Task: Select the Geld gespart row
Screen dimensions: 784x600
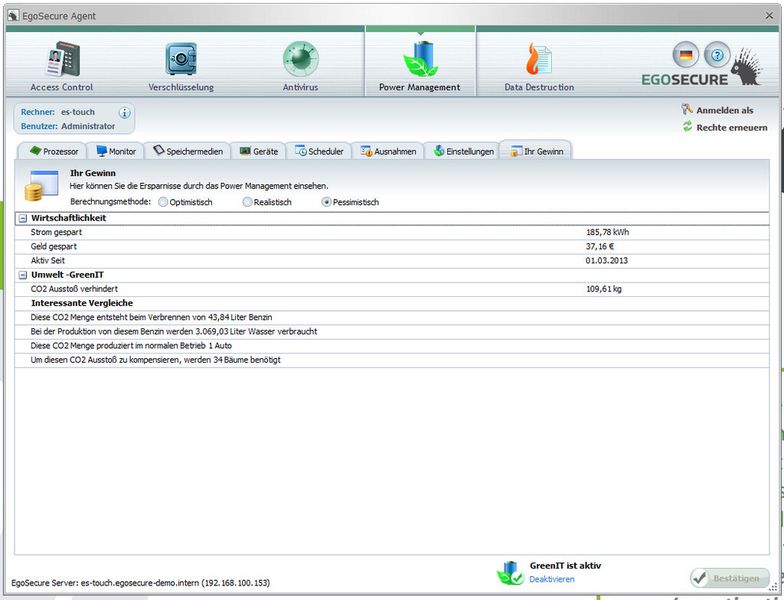Action: click(392, 246)
